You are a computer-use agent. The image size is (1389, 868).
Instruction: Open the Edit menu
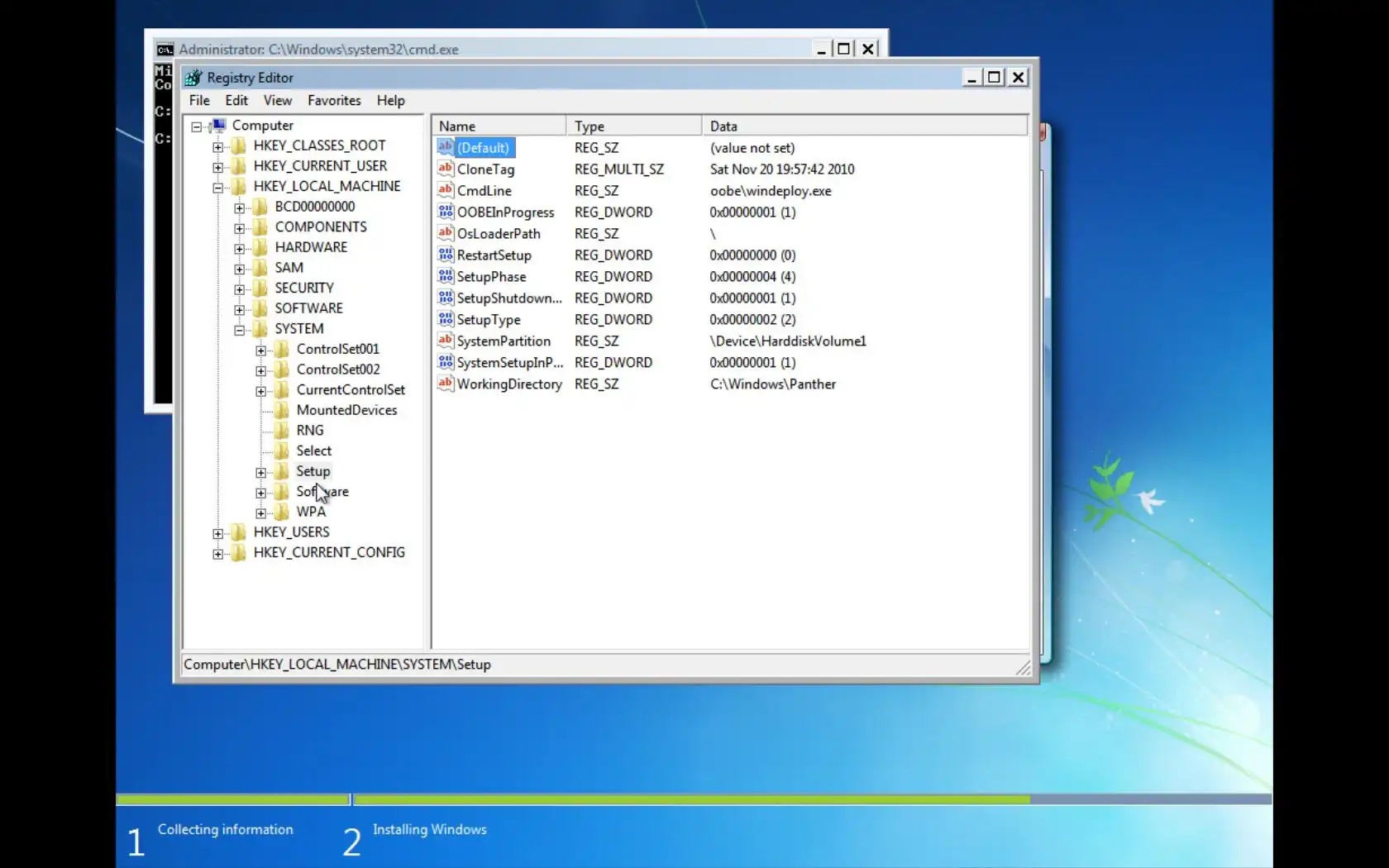[236, 101]
